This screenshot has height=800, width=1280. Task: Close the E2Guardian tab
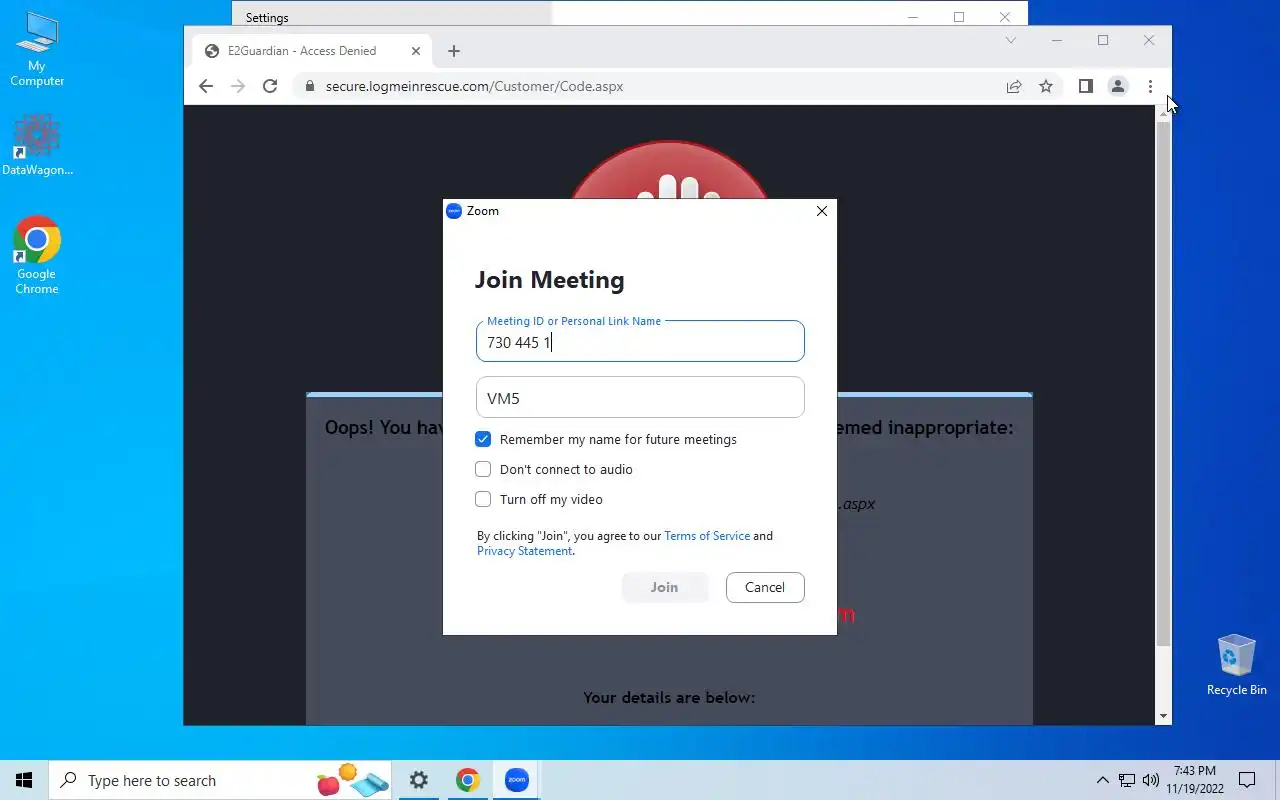tap(416, 51)
